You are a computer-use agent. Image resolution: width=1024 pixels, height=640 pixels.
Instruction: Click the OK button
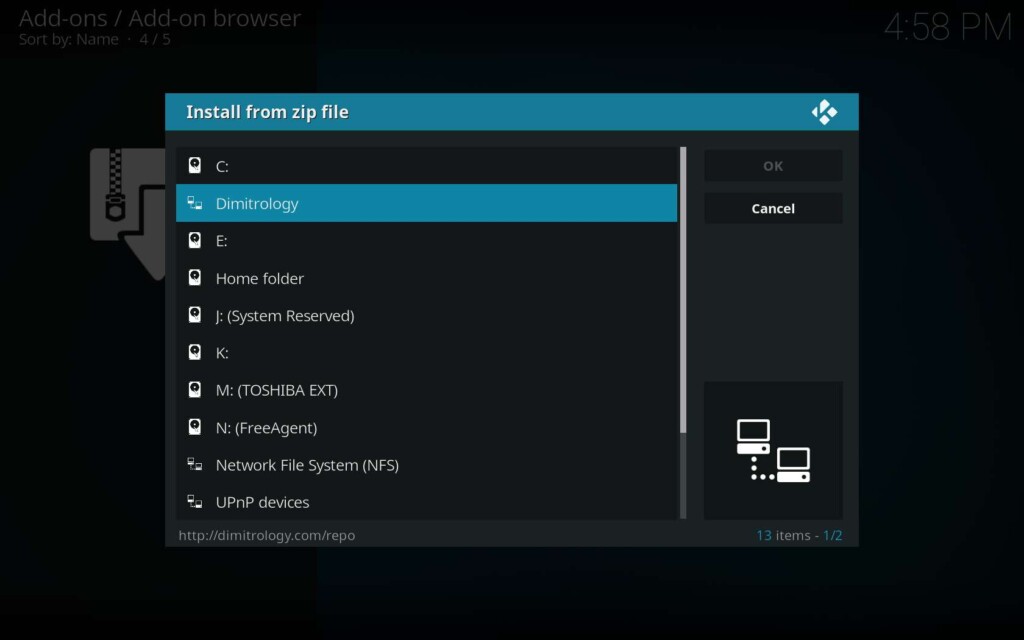773,166
